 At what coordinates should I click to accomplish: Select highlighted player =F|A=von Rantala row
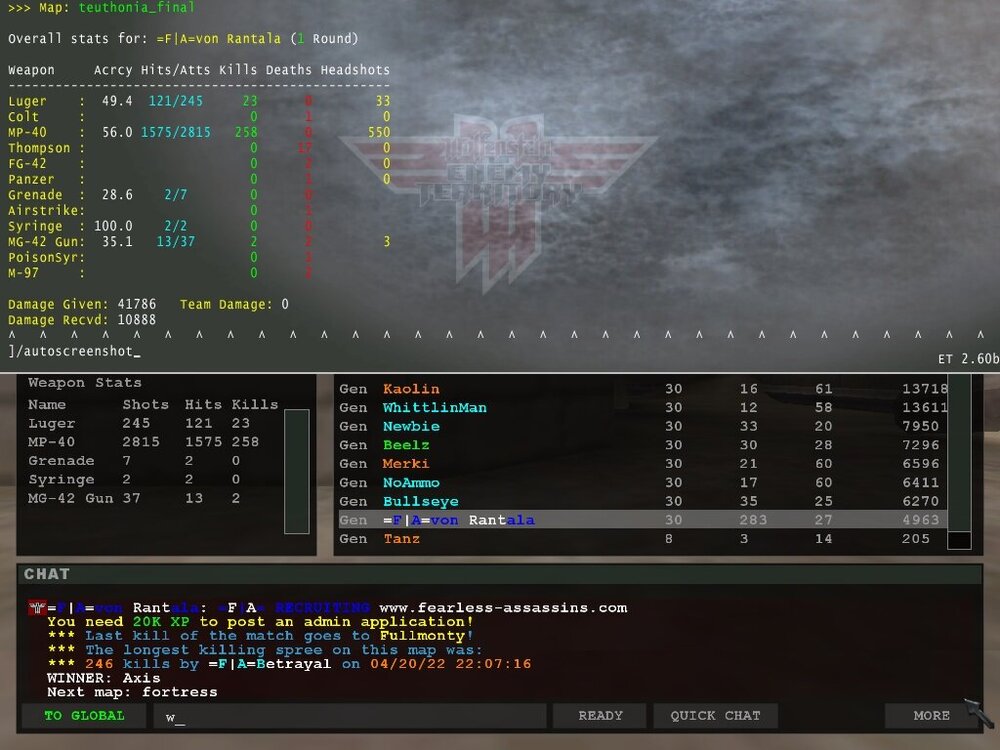(643, 520)
